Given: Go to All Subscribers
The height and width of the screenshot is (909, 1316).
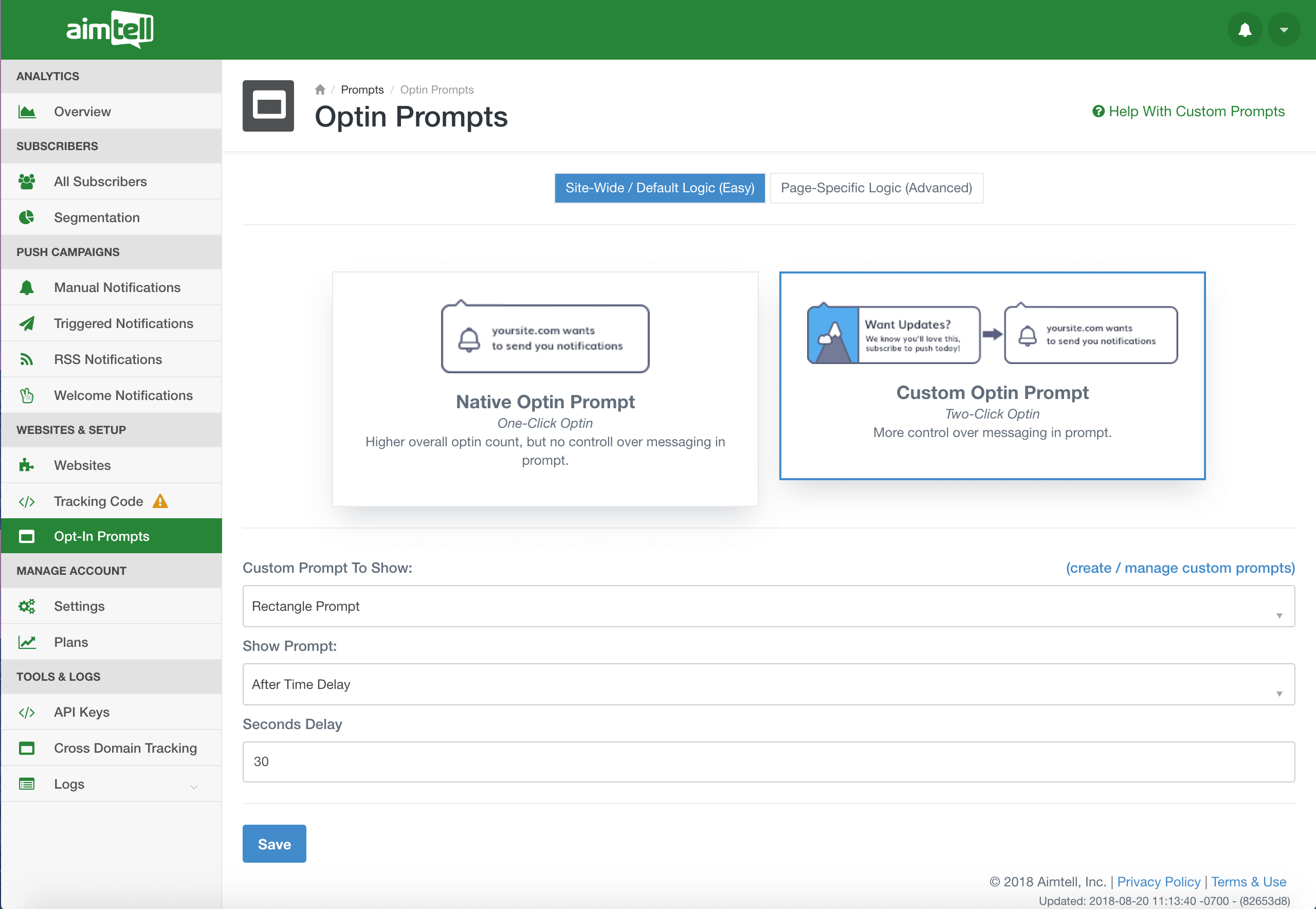Looking at the screenshot, I should (x=111, y=181).
